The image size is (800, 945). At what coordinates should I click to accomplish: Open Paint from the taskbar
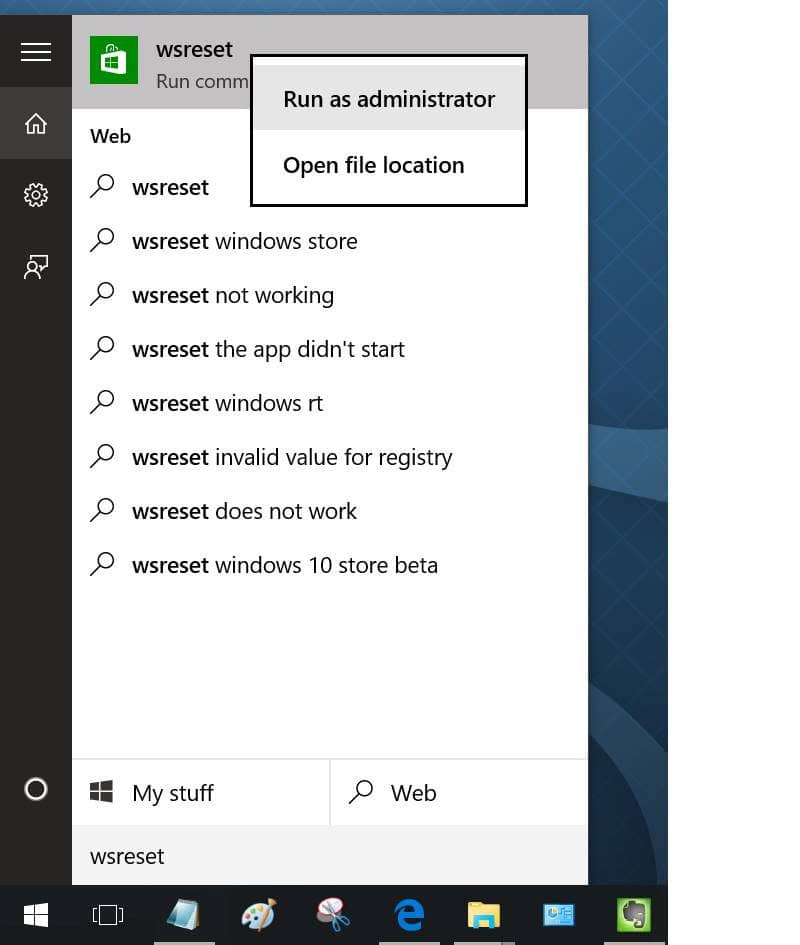point(258,914)
